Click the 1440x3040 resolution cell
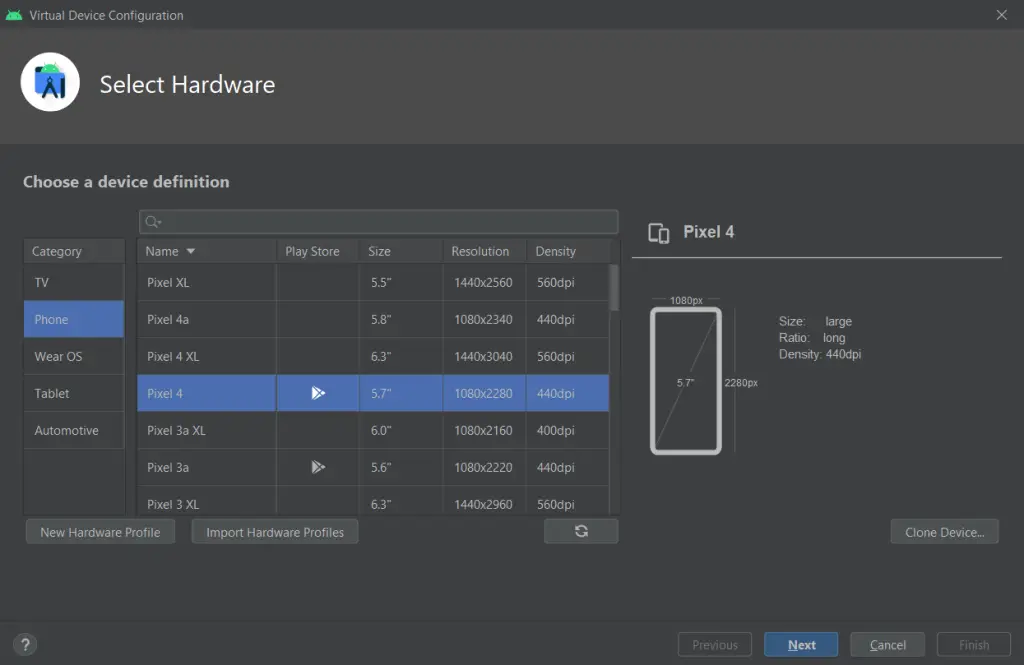This screenshot has height=665, width=1024. click(485, 356)
